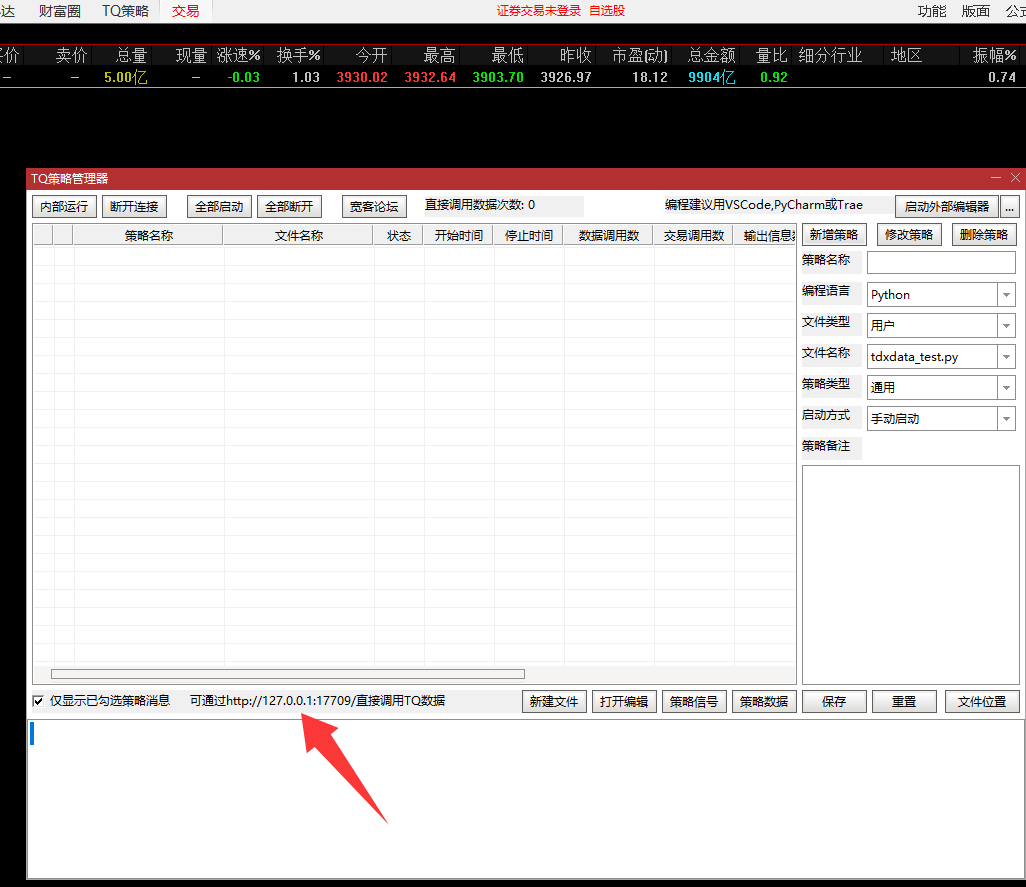Open the 自选股 link
Viewport: 1026px width, 887px height.
pyautogui.click(x=607, y=11)
